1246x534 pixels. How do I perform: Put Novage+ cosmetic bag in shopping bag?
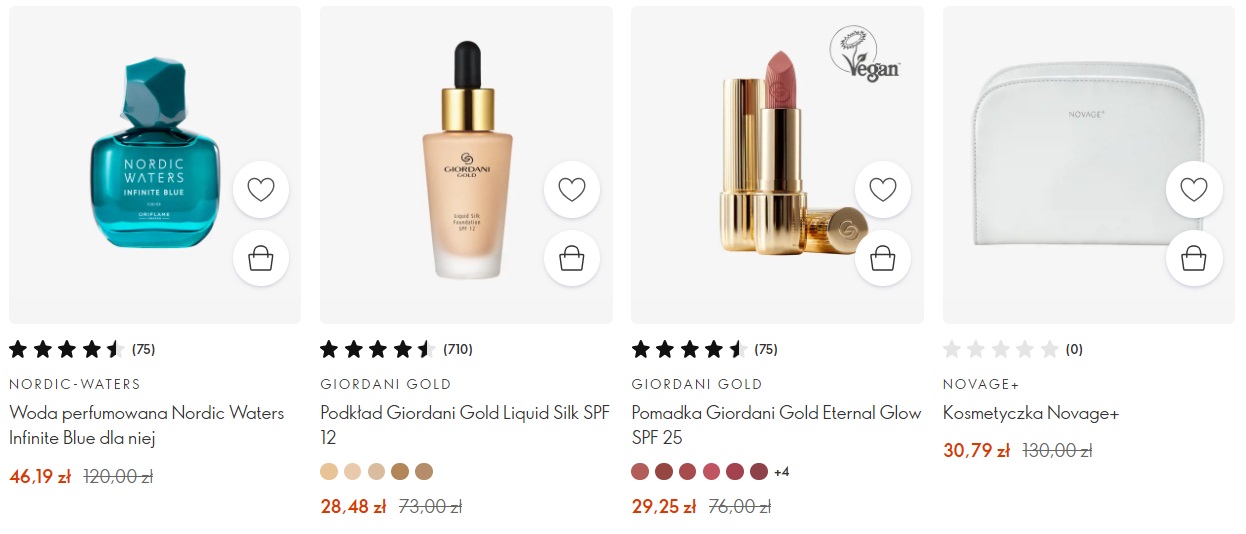coord(1194,258)
